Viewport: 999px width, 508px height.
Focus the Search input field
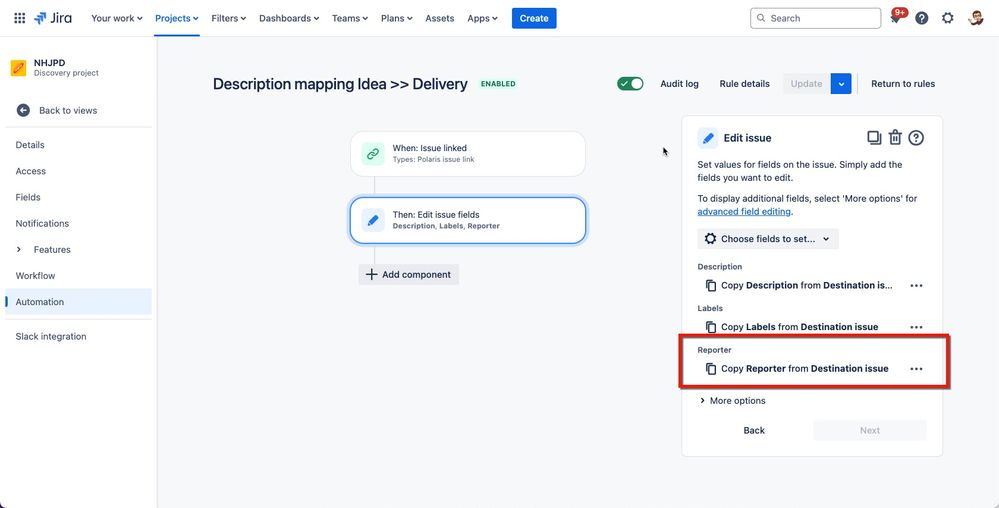[x=816, y=18]
